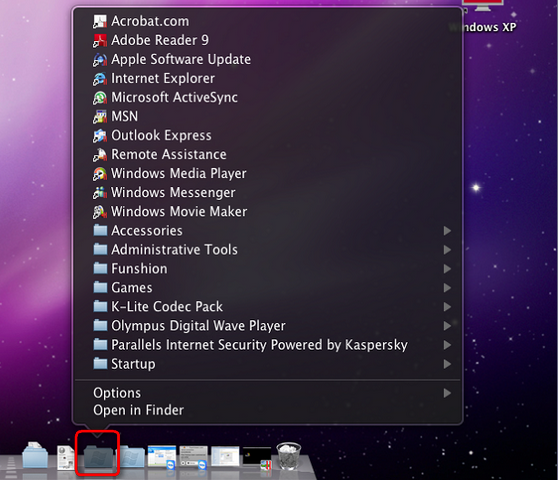Click the Microsoft ActiveSync icon
Viewport: 558px width, 480px height.
pyautogui.click(x=100, y=97)
